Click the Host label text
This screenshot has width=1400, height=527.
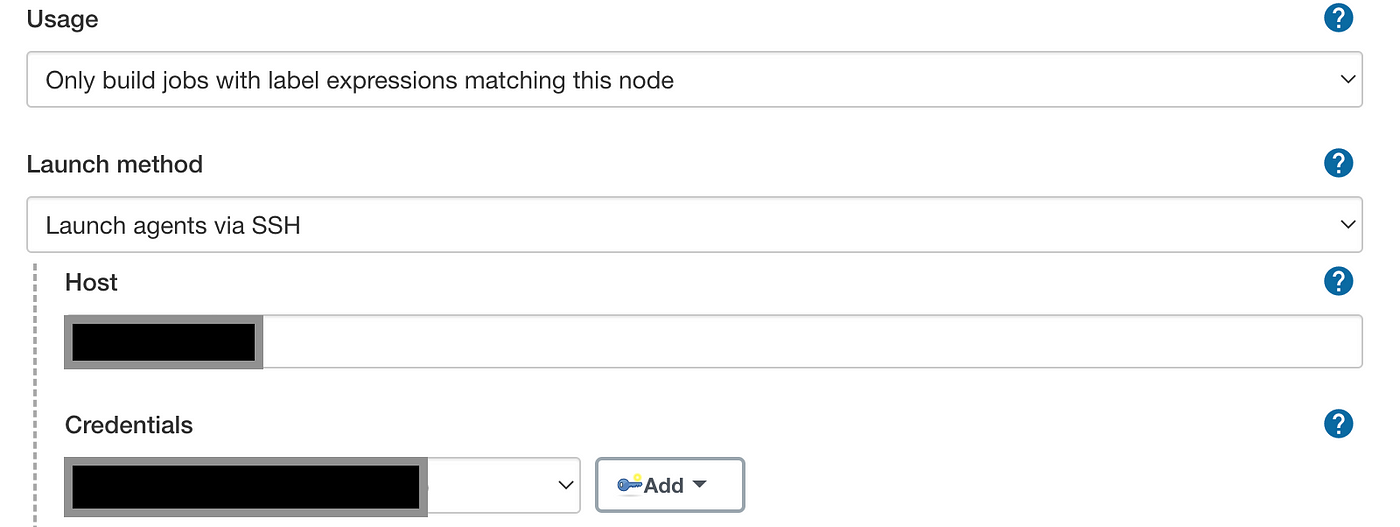91,283
